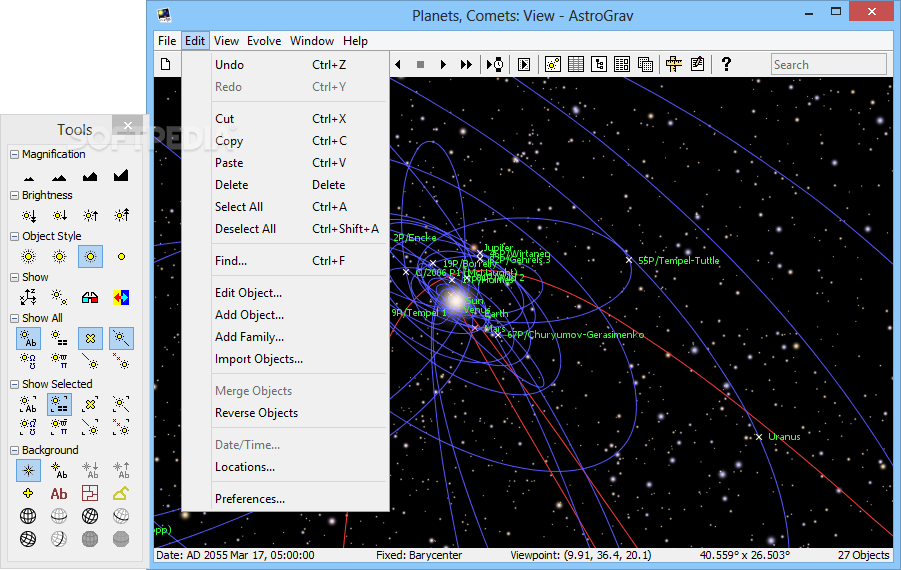901x570 pixels.
Task: Collapse the Background section
Action: 14,450
